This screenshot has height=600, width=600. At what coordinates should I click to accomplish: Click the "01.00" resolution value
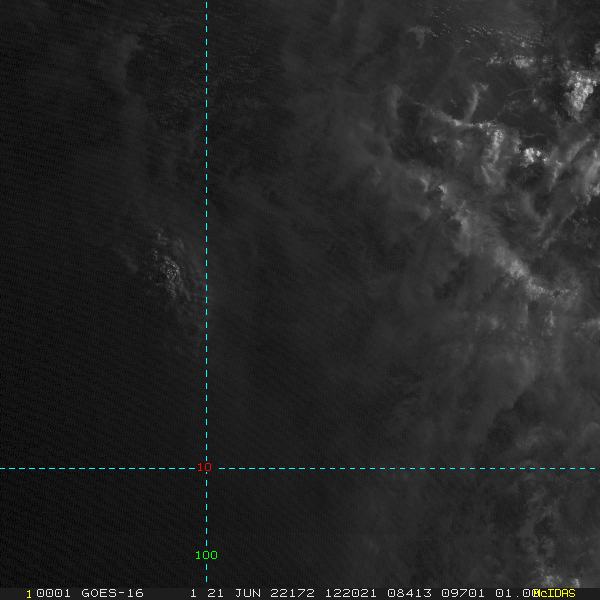pyautogui.click(x=515, y=593)
